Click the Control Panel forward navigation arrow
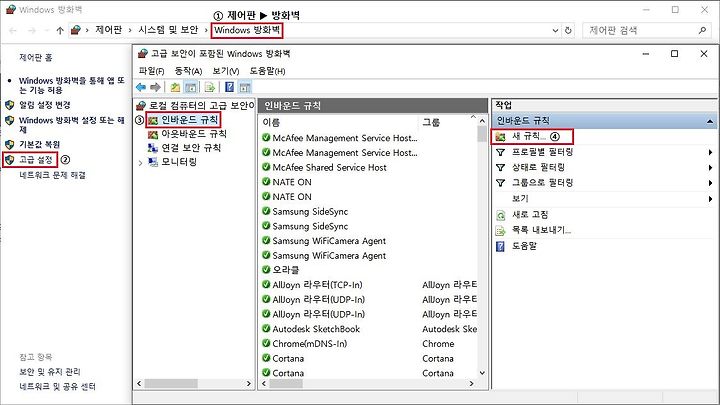The width and height of the screenshot is (720, 405). tap(32, 30)
